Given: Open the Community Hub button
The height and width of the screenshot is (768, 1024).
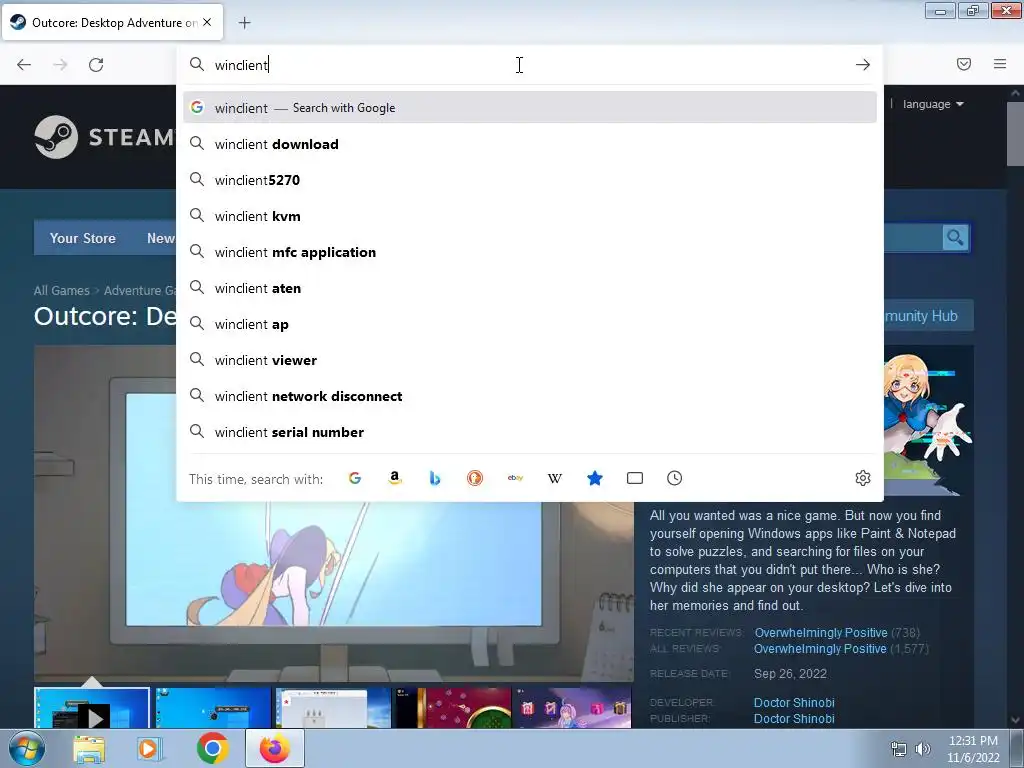Looking at the screenshot, I should tap(928, 316).
